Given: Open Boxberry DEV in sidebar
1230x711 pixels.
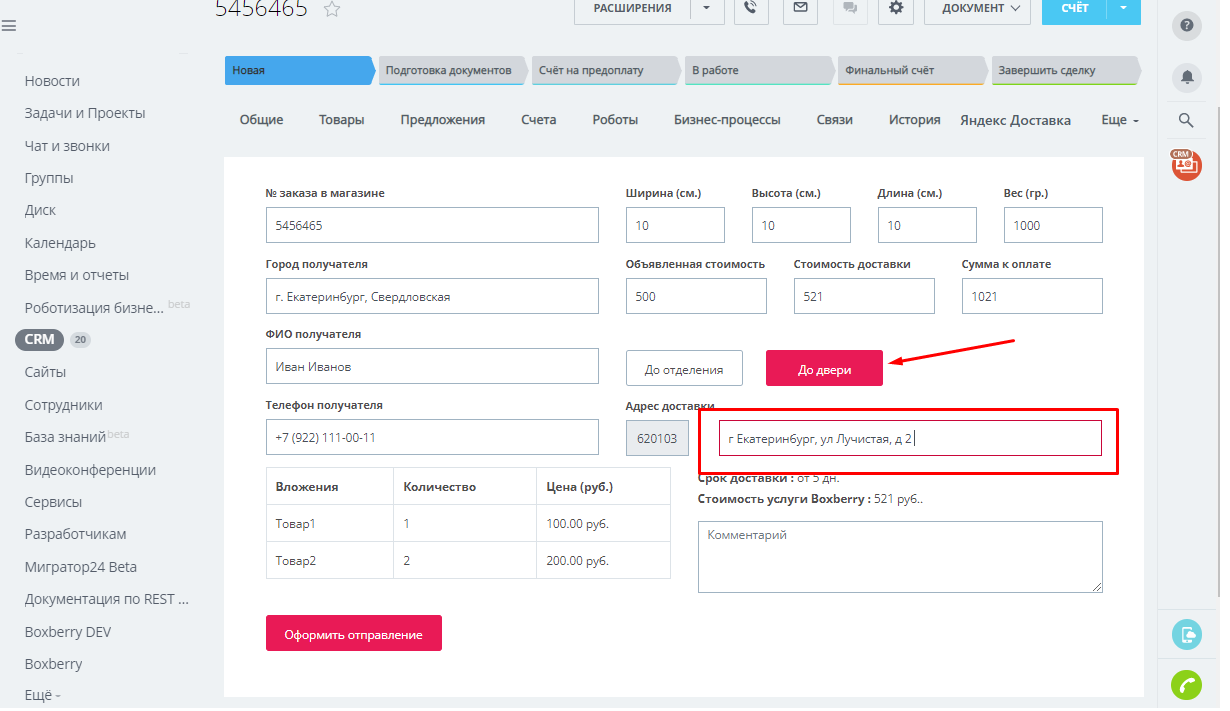Looking at the screenshot, I should [x=68, y=632].
